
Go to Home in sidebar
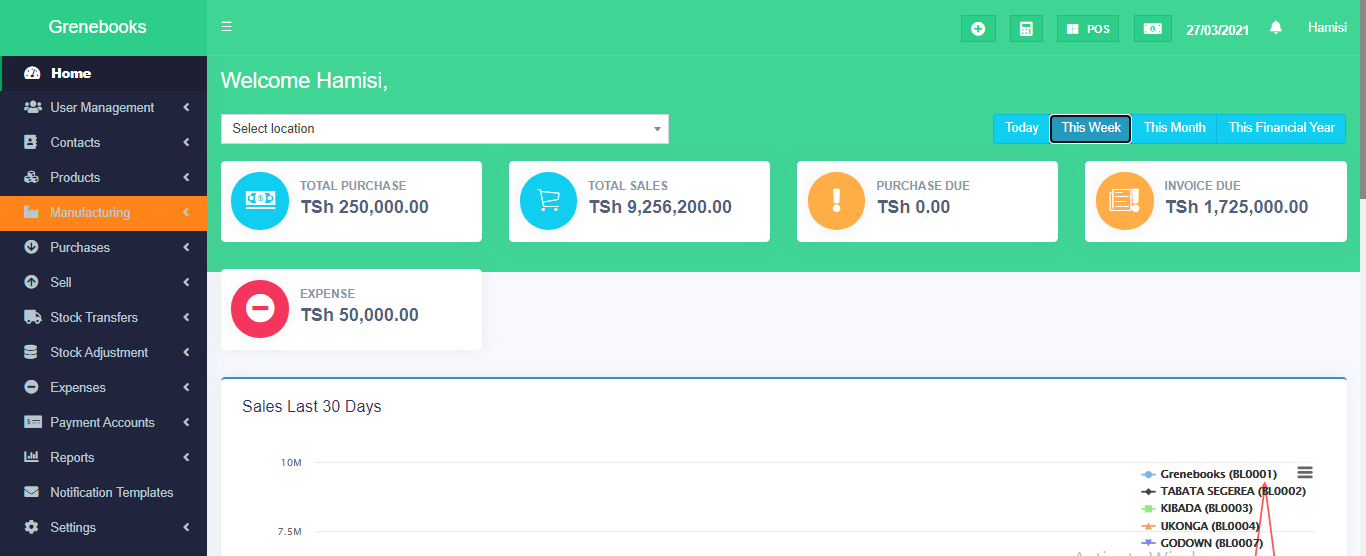pyautogui.click(x=71, y=73)
